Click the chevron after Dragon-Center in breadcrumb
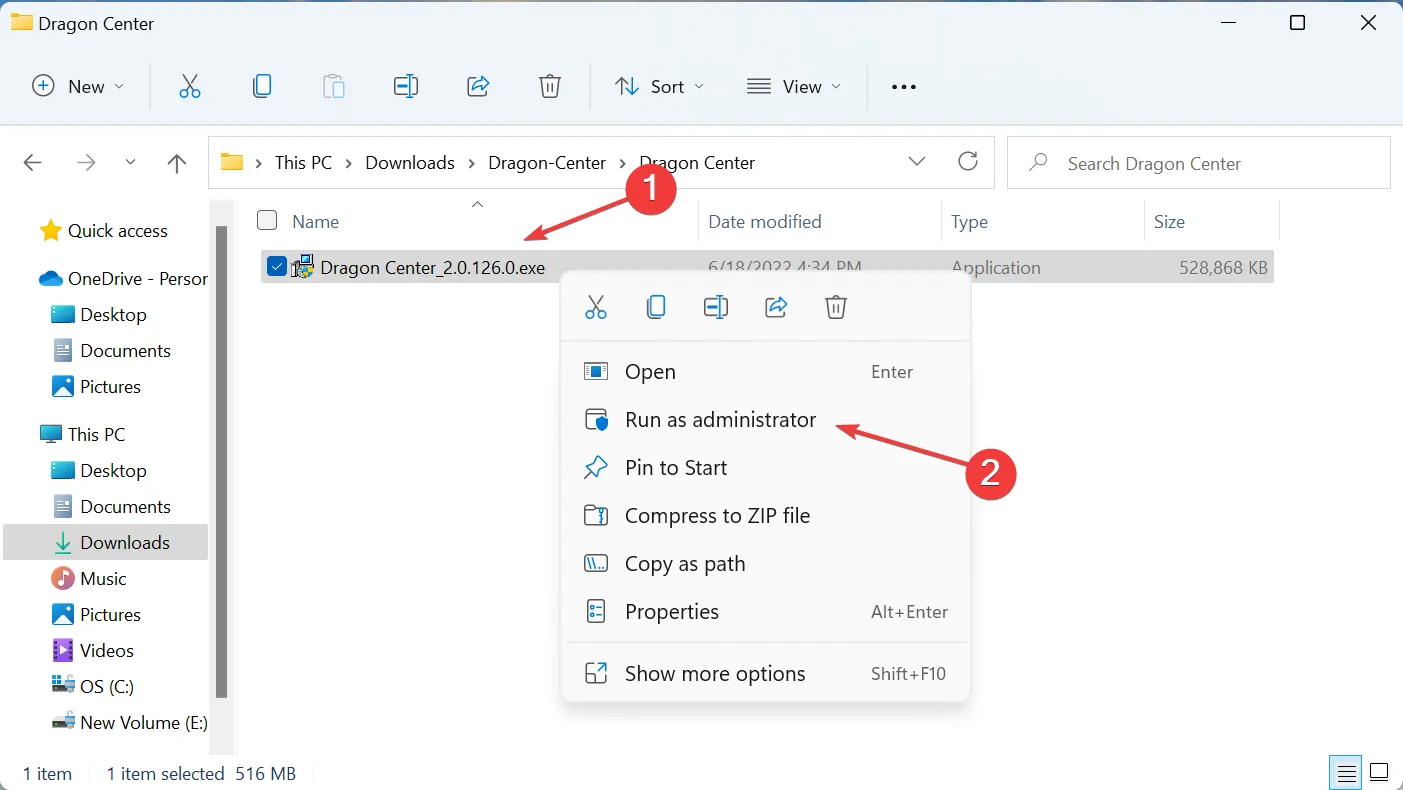This screenshot has height=790, width=1403. coord(623,163)
